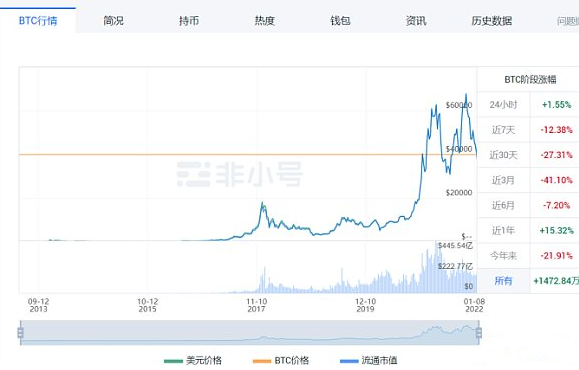The image size is (579, 370).
Task: Switch to the 持币 tab
Action: 189,21
